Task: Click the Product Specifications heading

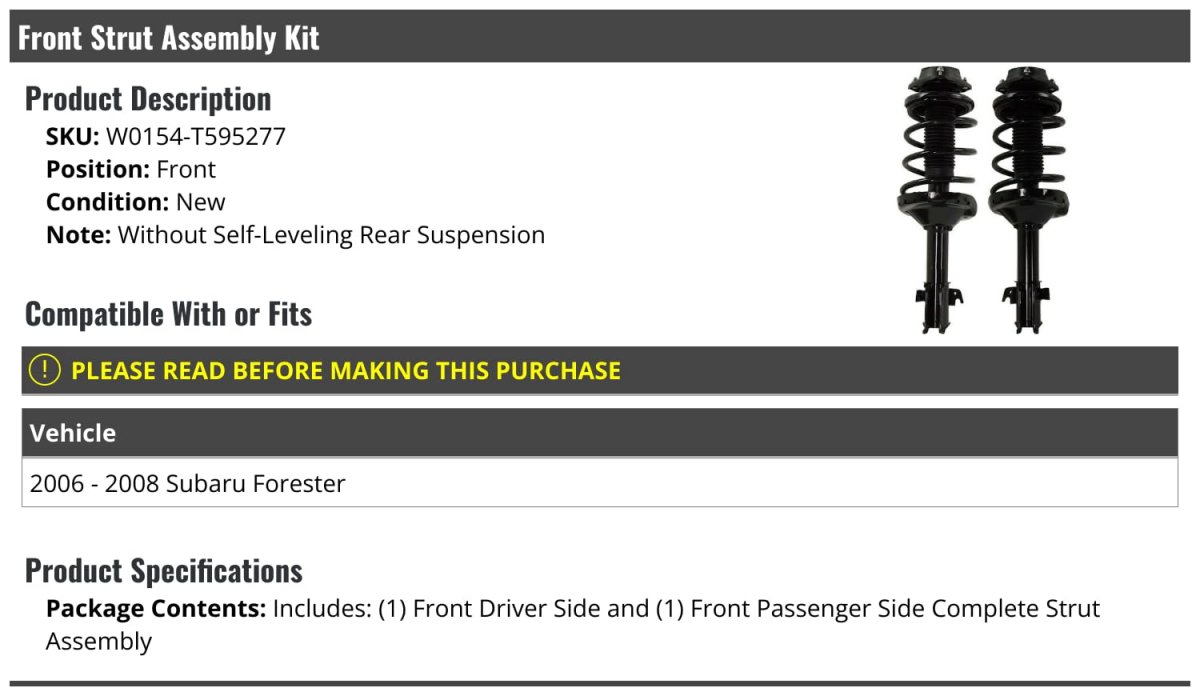Action: point(164,571)
